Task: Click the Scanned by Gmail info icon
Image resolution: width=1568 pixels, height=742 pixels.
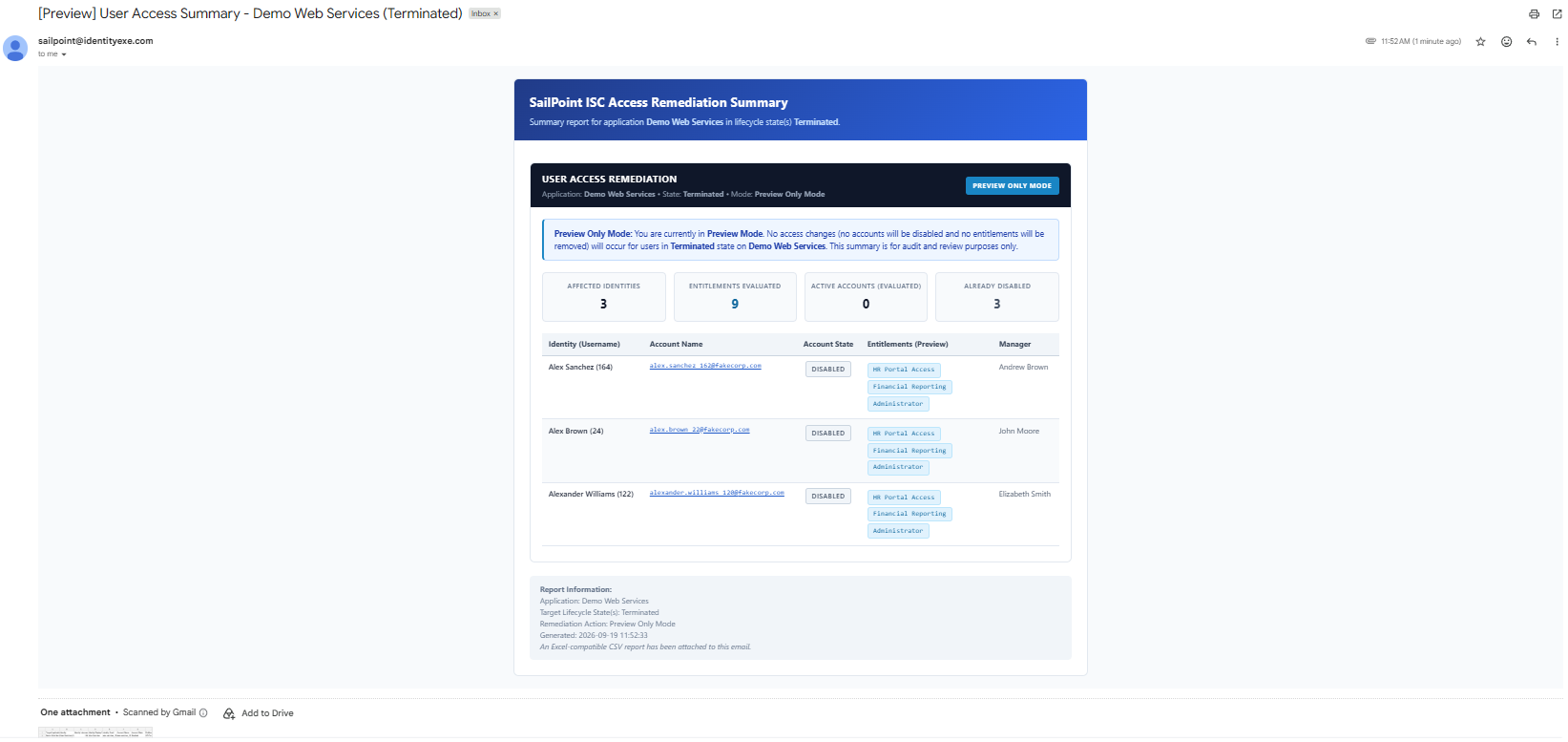Action: click(203, 712)
